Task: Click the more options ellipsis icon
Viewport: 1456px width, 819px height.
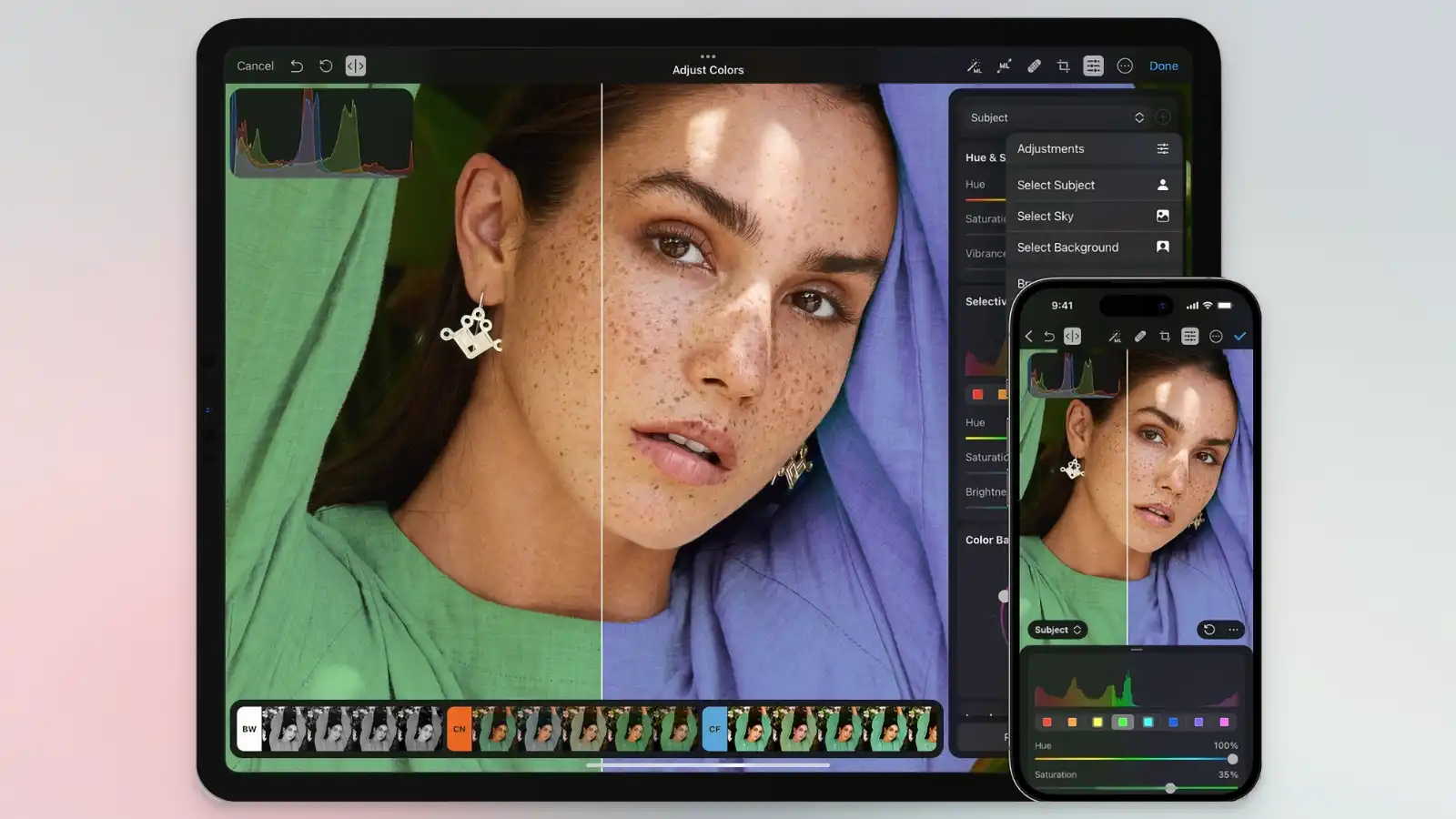Action: point(1125,66)
